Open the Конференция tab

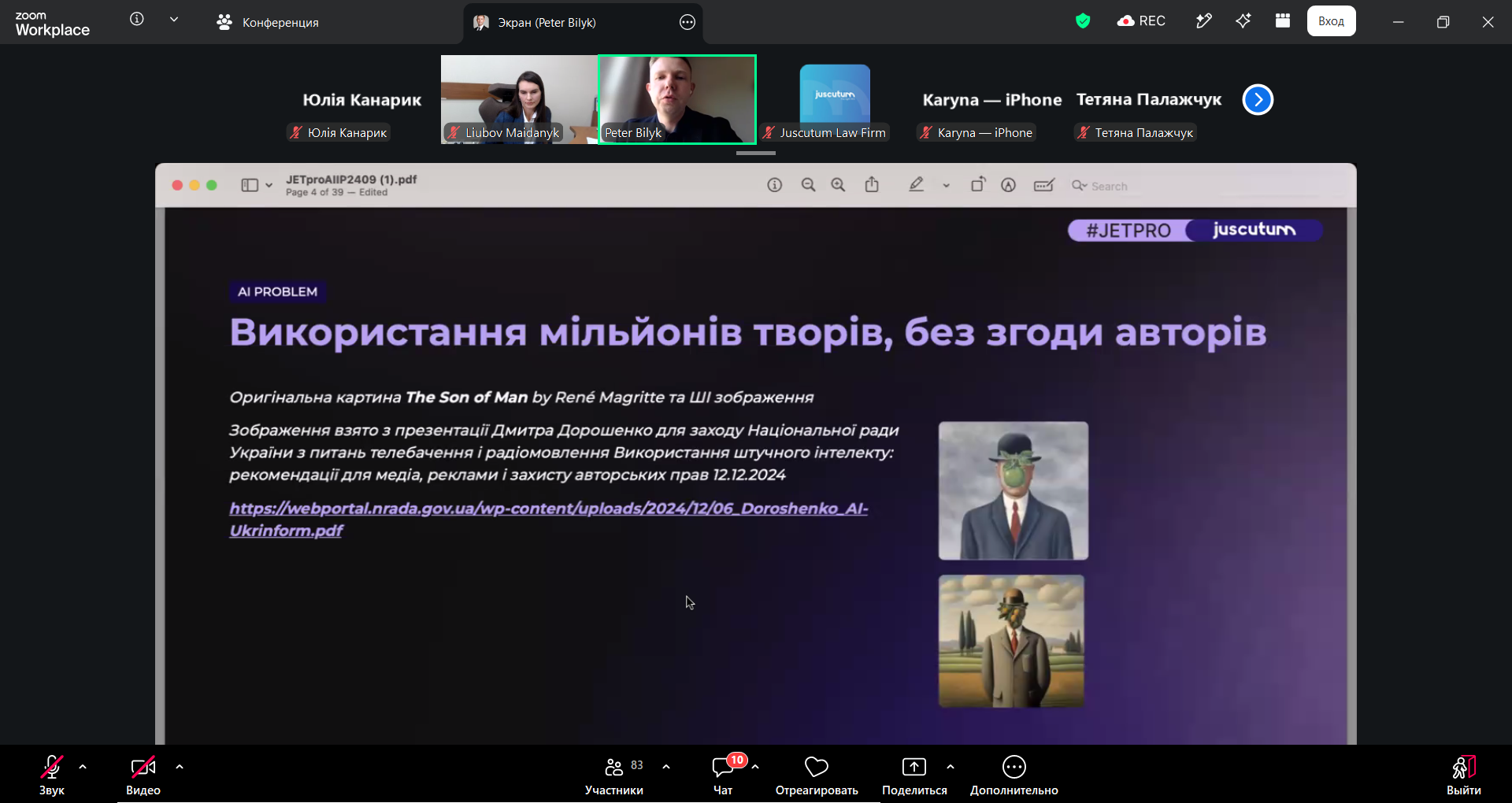(268, 22)
